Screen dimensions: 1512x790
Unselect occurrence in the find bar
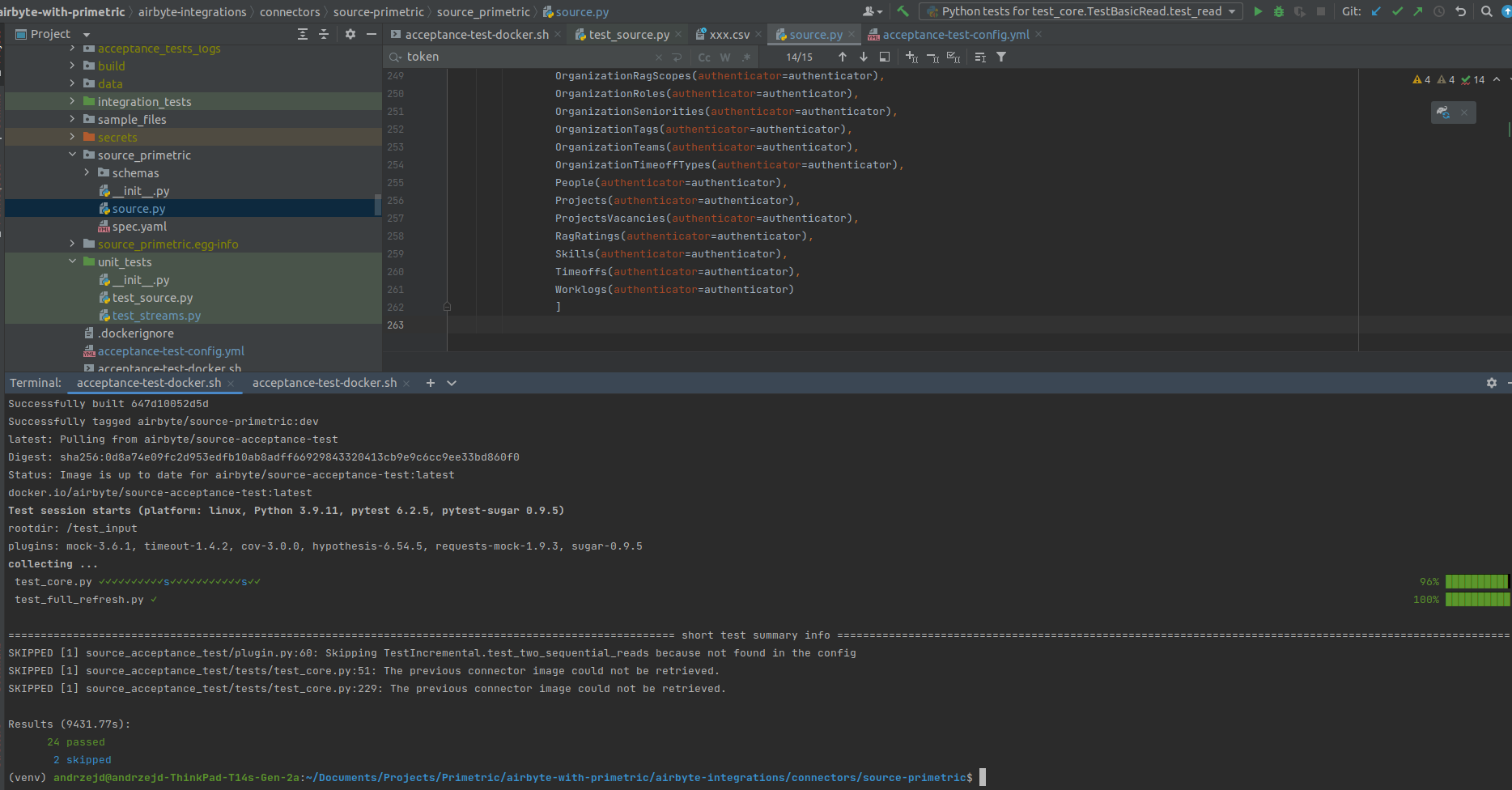[932, 57]
